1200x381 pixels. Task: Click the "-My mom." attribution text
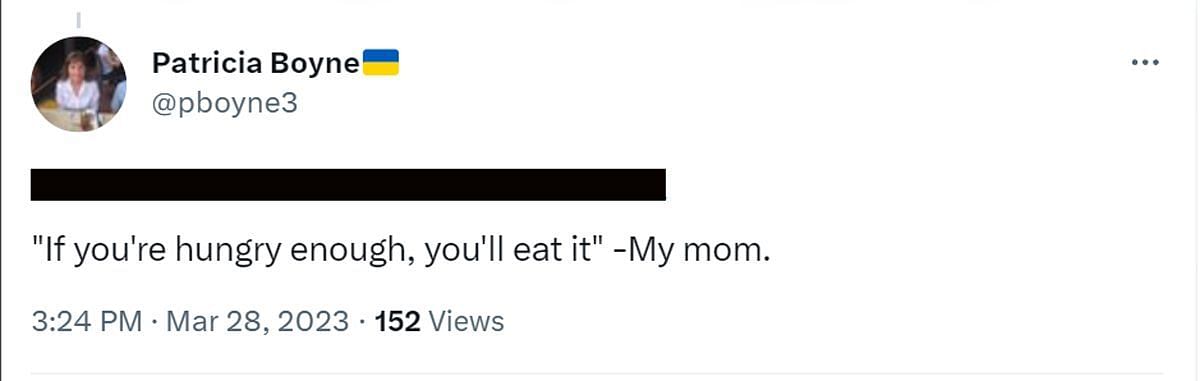click(691, 250)
